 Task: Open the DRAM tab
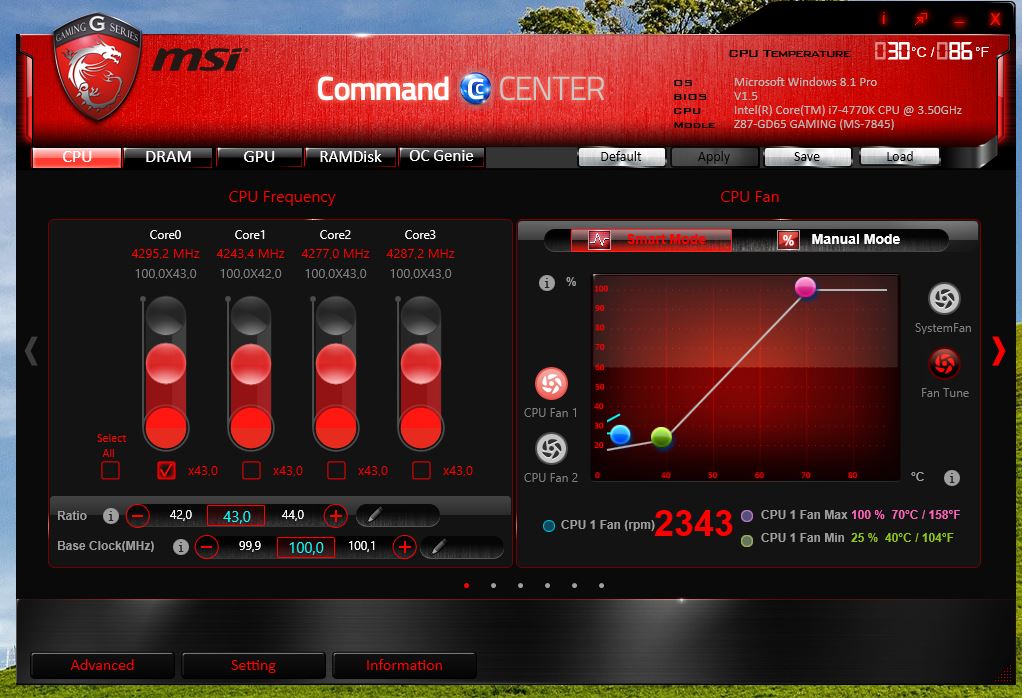pyautogui.click(x=168, y=157)
